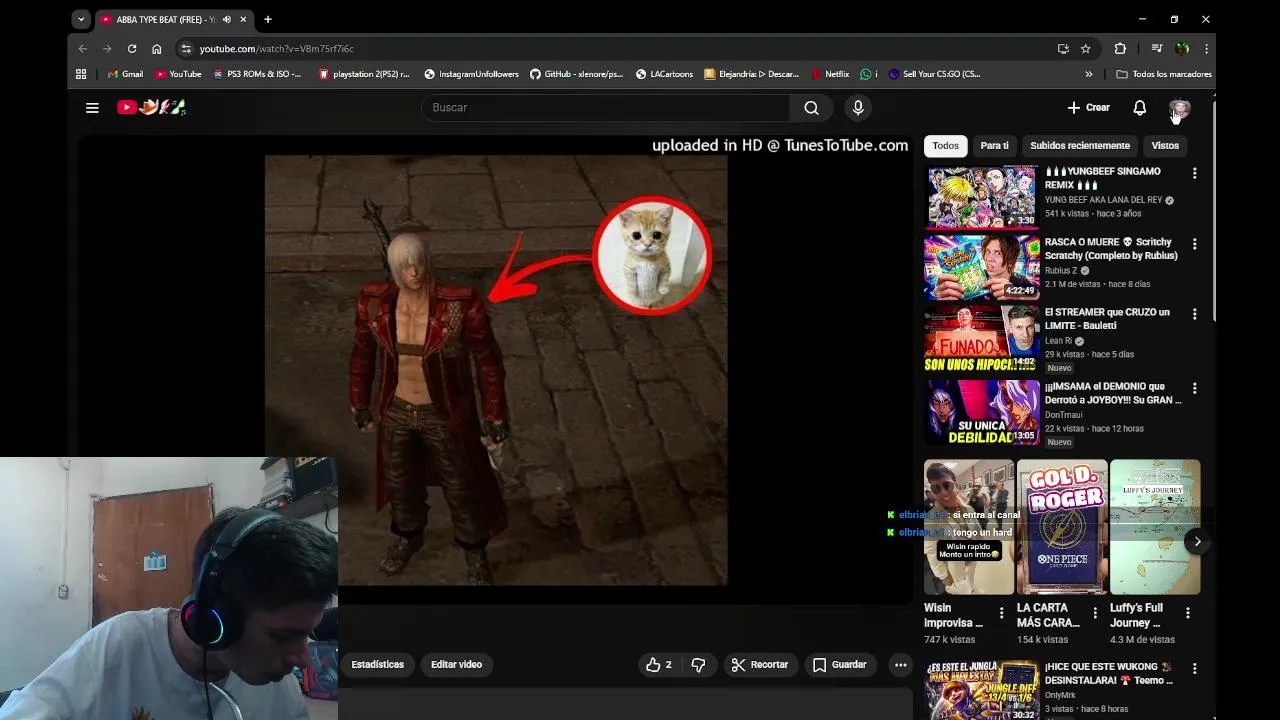
Task: Mute the tab with the speaker icon
Action: click(227, 19)
